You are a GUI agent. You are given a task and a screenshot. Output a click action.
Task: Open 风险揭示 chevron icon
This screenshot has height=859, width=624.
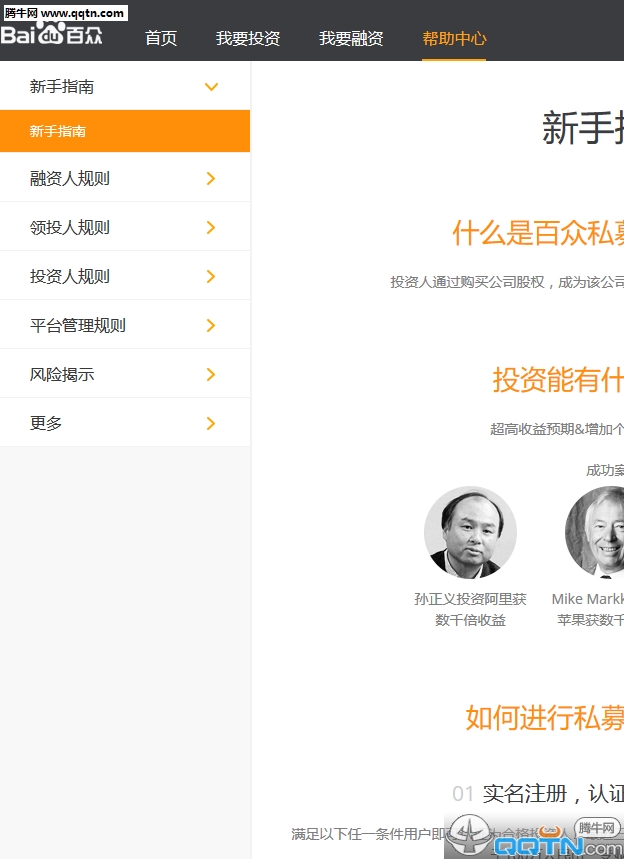click(x=211, y=375)
